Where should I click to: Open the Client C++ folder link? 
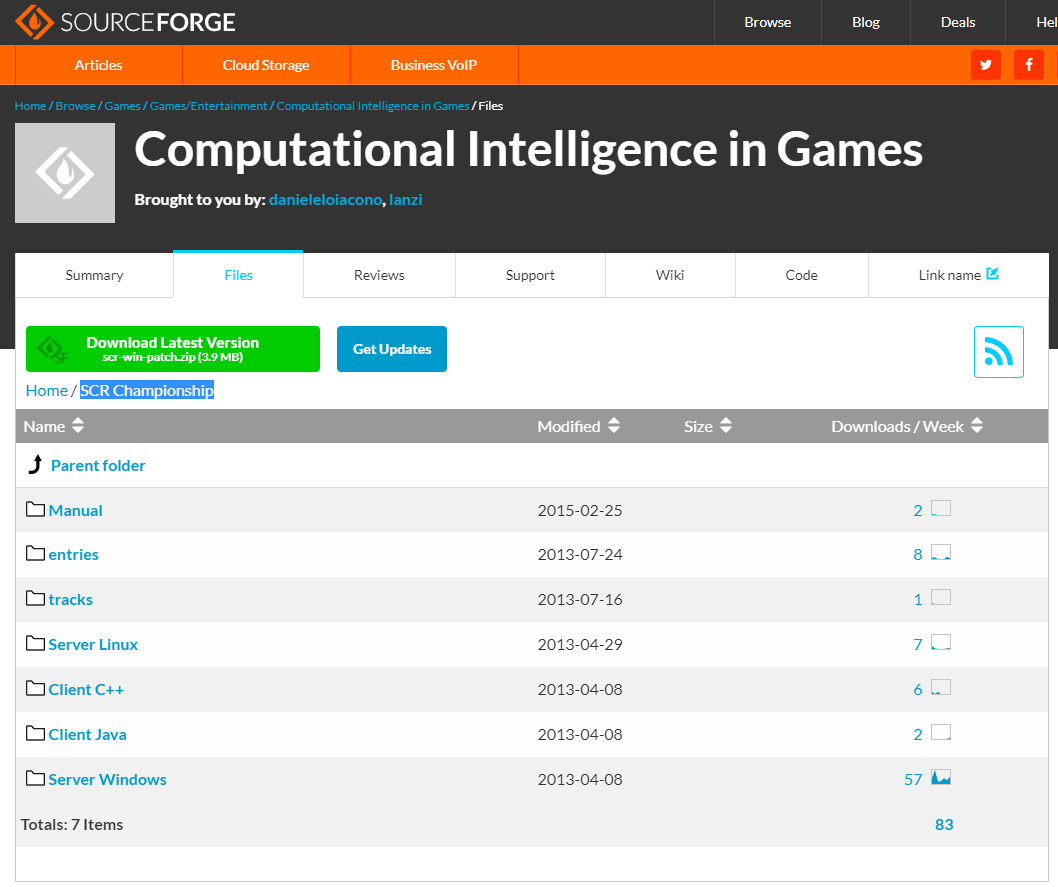coord(86,689)
